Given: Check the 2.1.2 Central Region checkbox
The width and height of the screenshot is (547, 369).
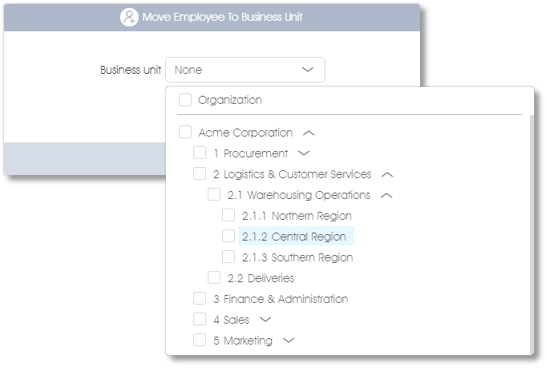Looking at the screenshot, I should (228, 236).
